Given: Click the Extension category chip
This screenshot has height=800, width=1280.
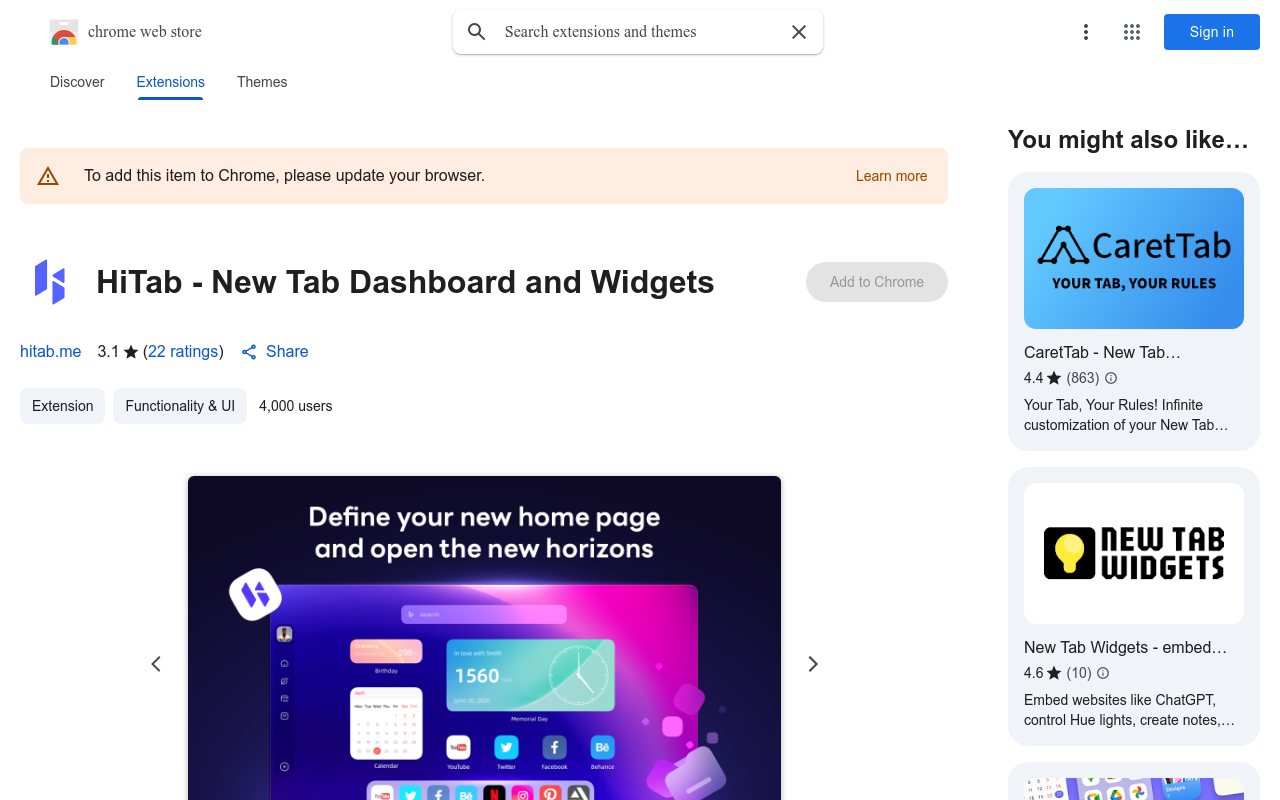Looking at the screenshot, I should click(x=62, y=406).
